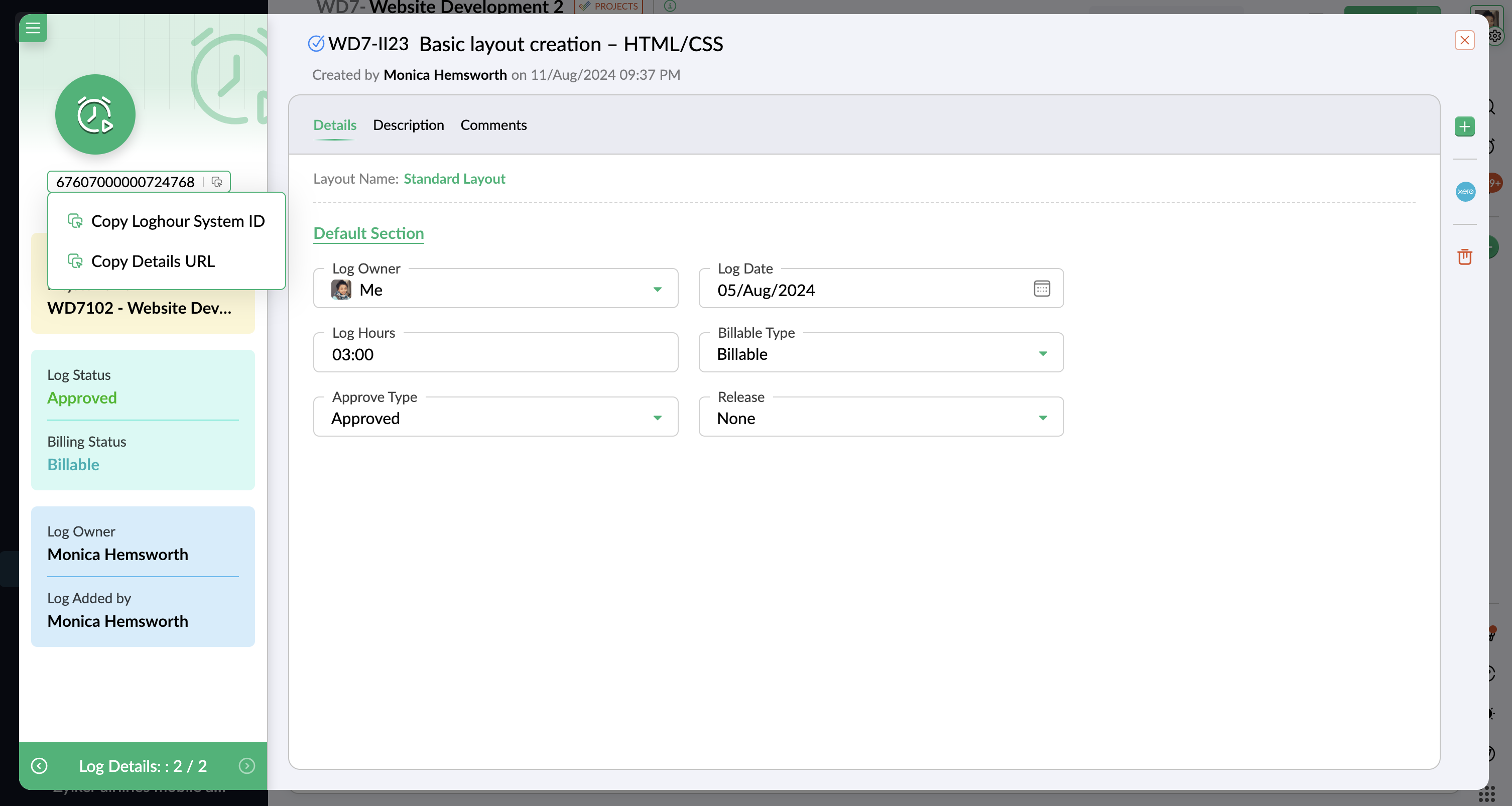Open the Approve Type dropdown
Viewport: 1512px width, 806px height.
coord(657,418)
